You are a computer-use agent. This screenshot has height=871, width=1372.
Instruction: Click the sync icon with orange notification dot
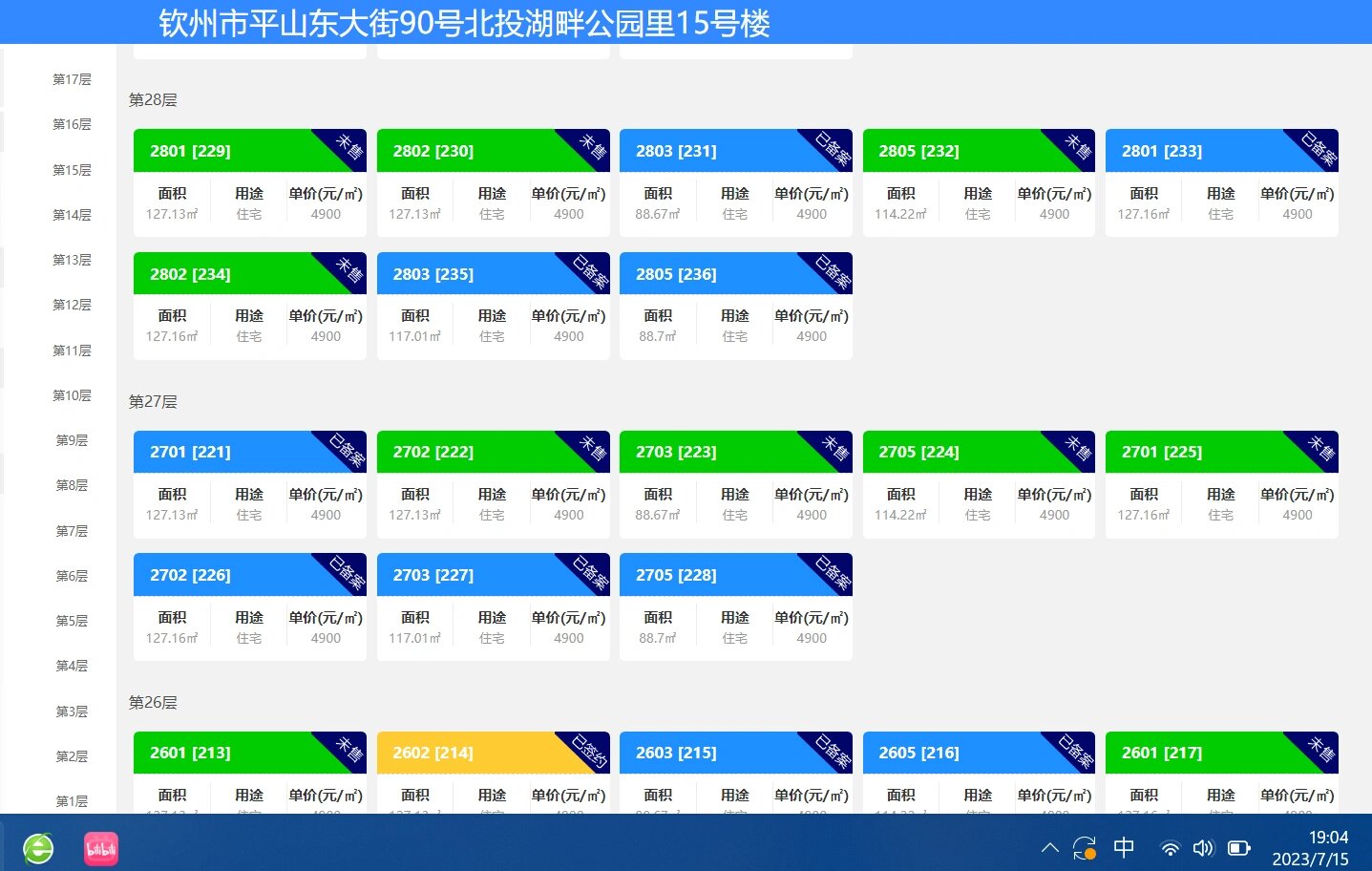pos(1084,847)
